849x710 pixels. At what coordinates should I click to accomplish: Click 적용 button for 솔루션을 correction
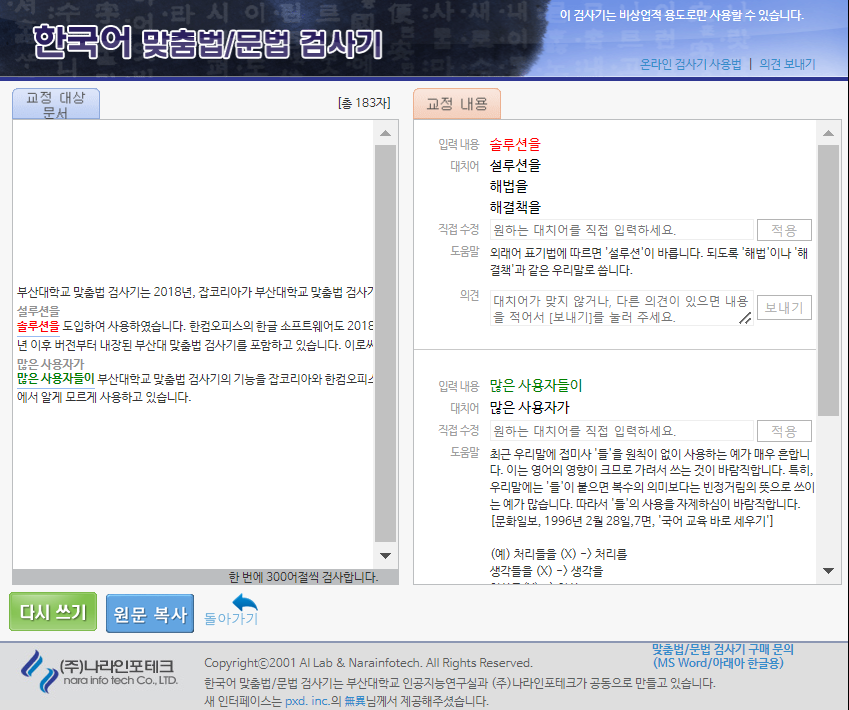784,230
